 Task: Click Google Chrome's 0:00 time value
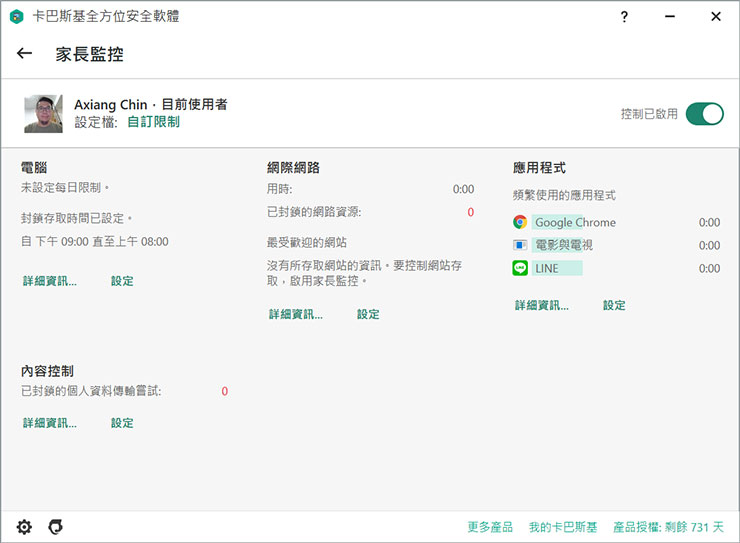709,222
